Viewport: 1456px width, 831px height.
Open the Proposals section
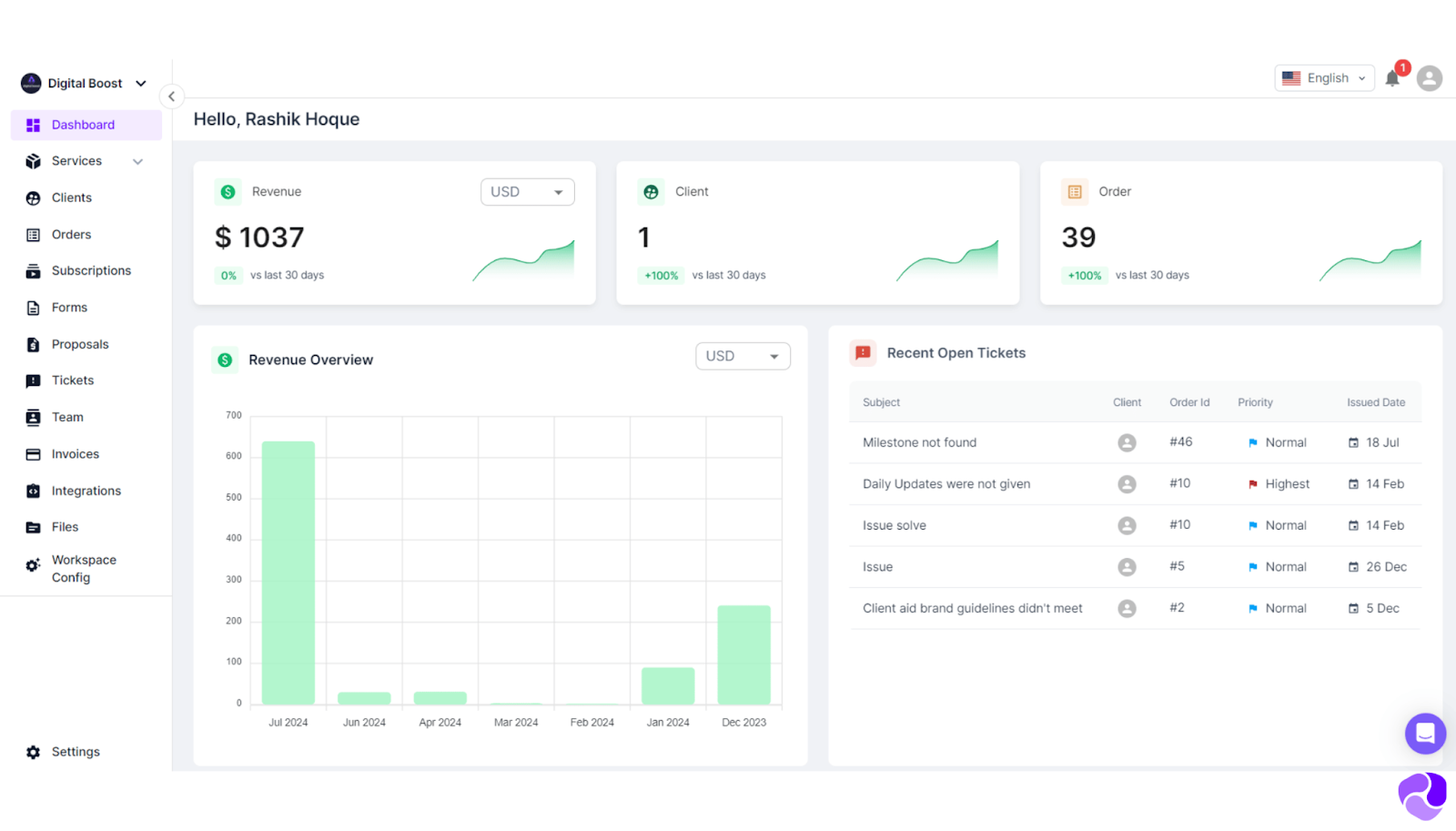[x=79, y=344]
